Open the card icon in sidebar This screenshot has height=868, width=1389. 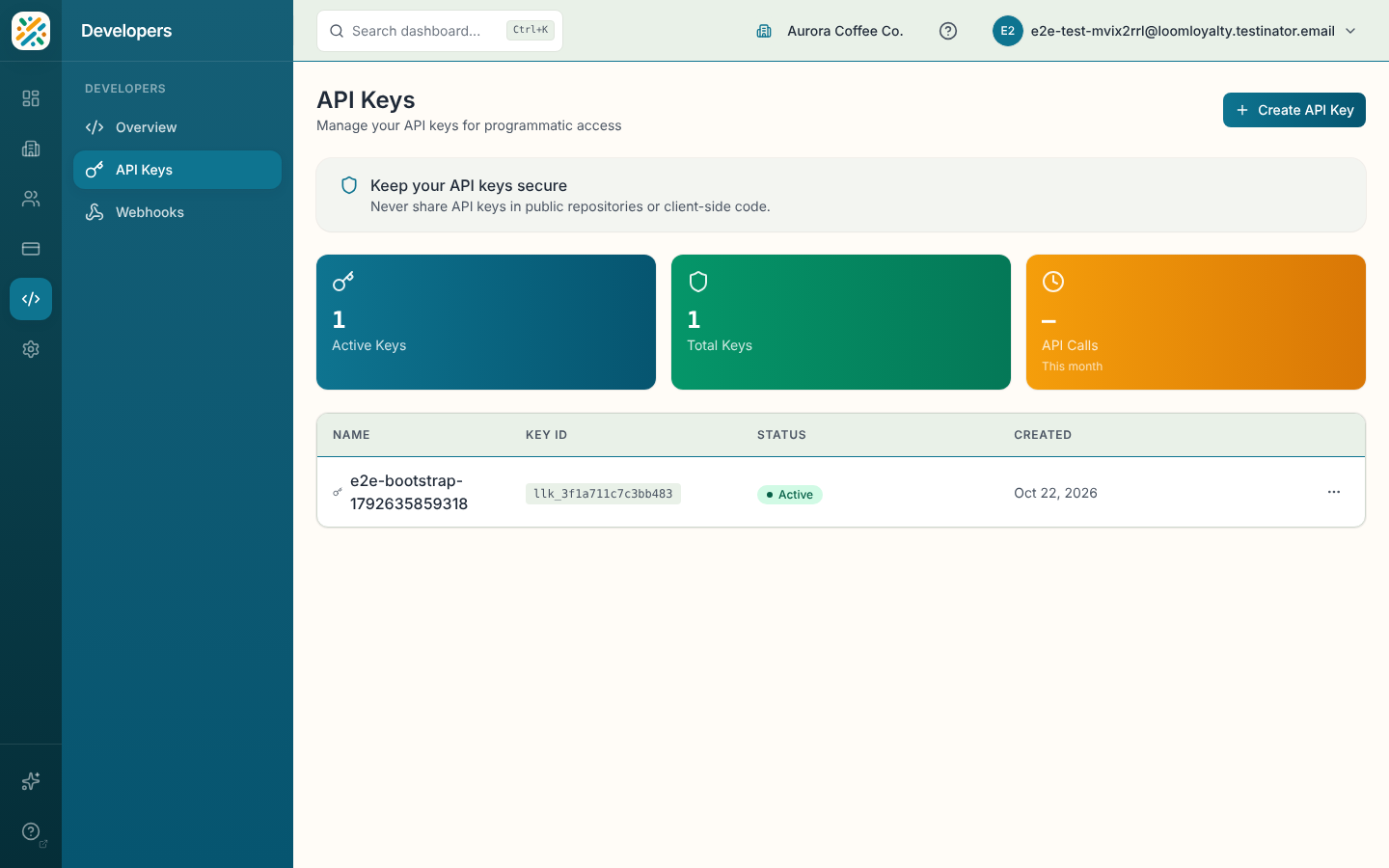(31, 249)
